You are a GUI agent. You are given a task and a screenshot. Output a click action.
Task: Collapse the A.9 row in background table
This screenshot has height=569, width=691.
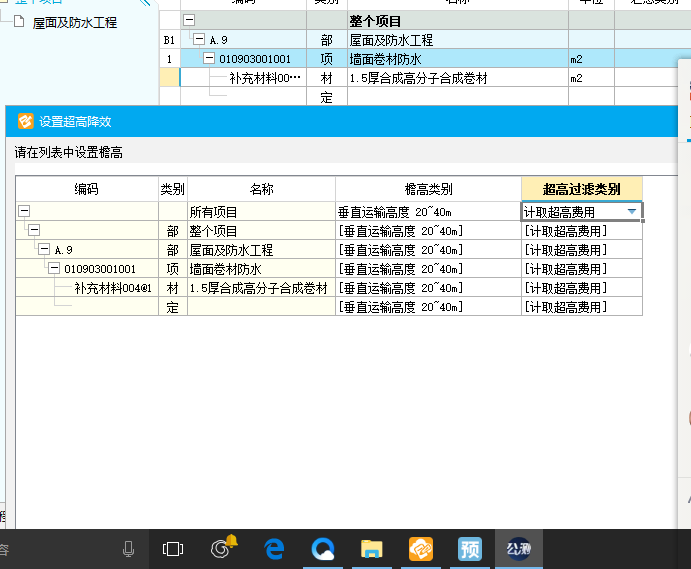pyautogui.click(x=199, y=39)
